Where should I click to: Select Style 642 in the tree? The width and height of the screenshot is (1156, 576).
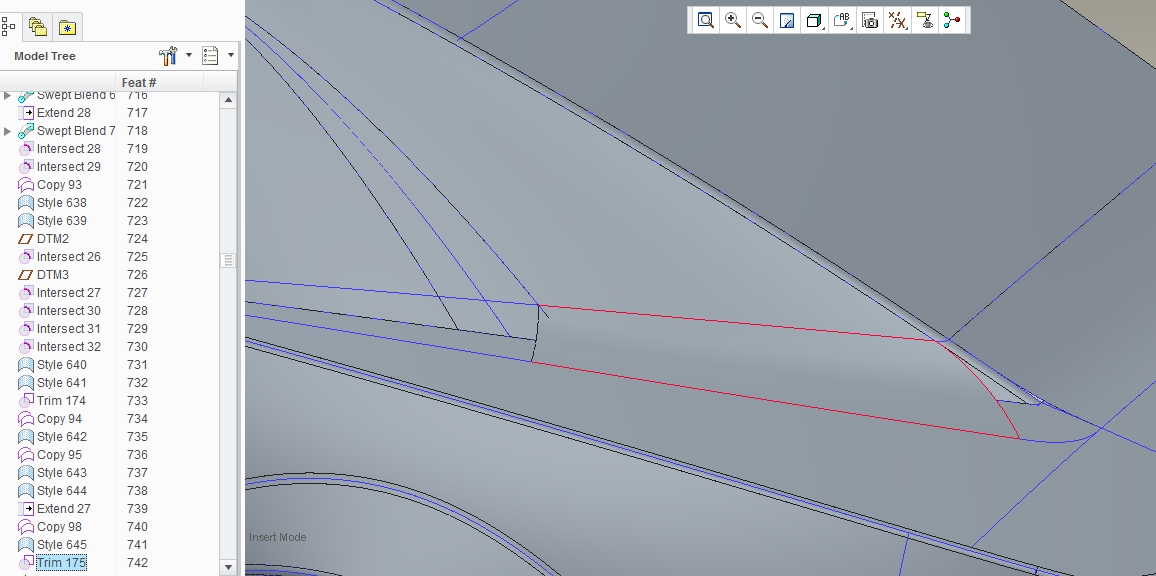(61, 437)
